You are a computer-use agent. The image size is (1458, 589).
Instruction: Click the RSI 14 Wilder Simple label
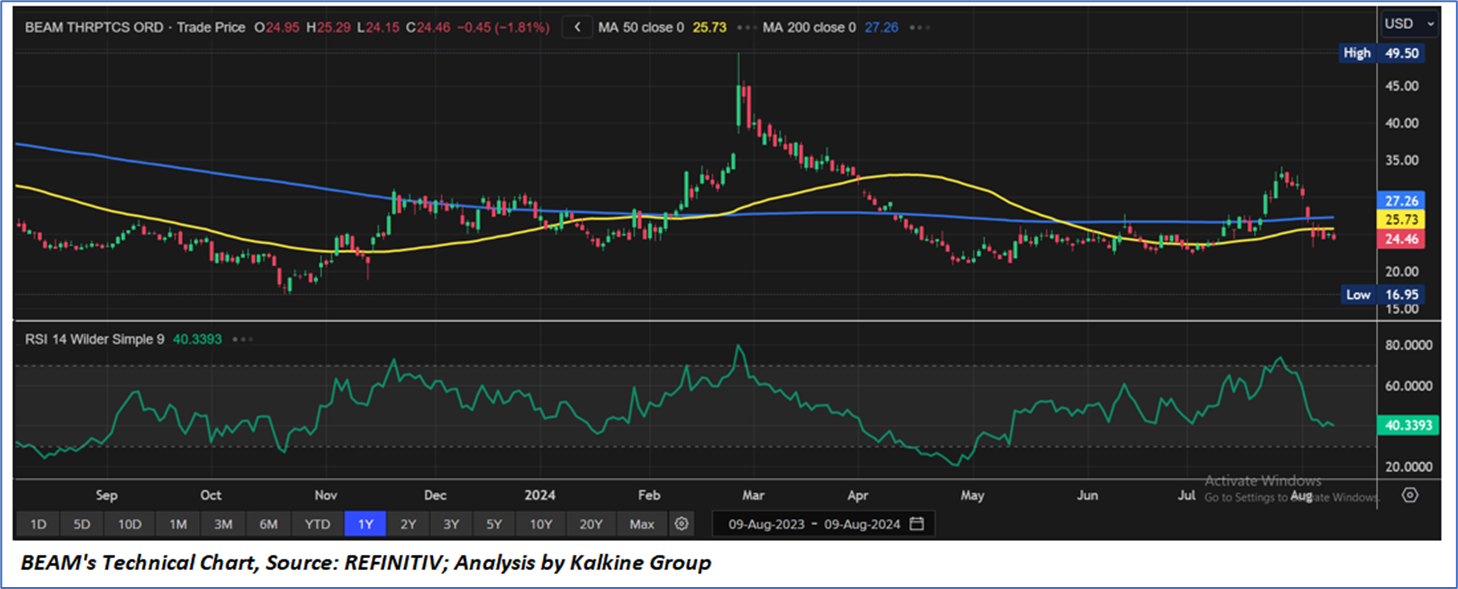click(x=95, y=339)
